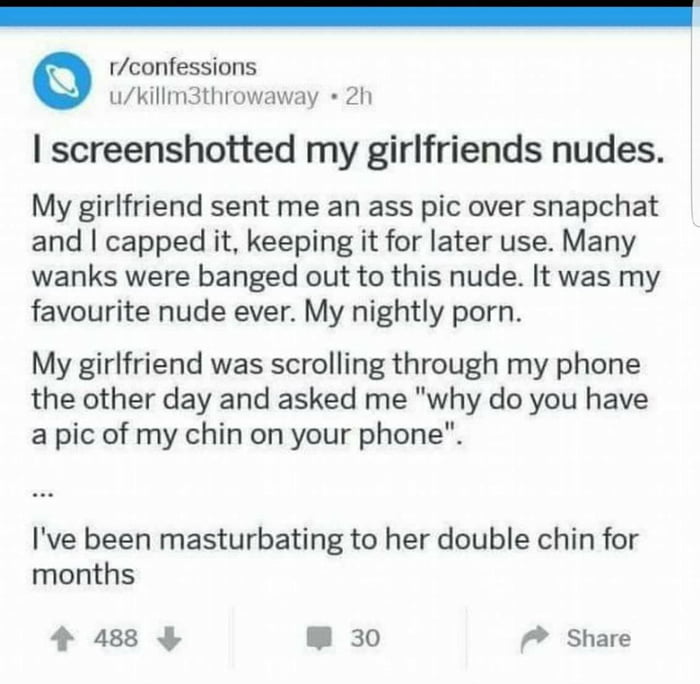
Task: View the u/killm3throwaway user profile
Action: (214, 96)
